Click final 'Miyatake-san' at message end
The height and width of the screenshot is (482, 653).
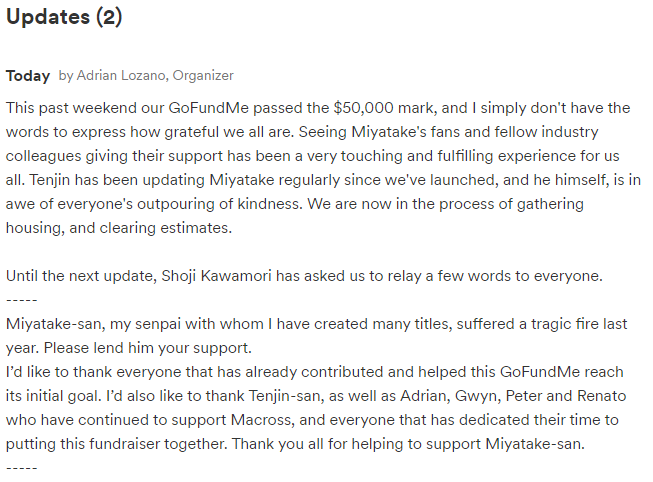coord(534,444)
